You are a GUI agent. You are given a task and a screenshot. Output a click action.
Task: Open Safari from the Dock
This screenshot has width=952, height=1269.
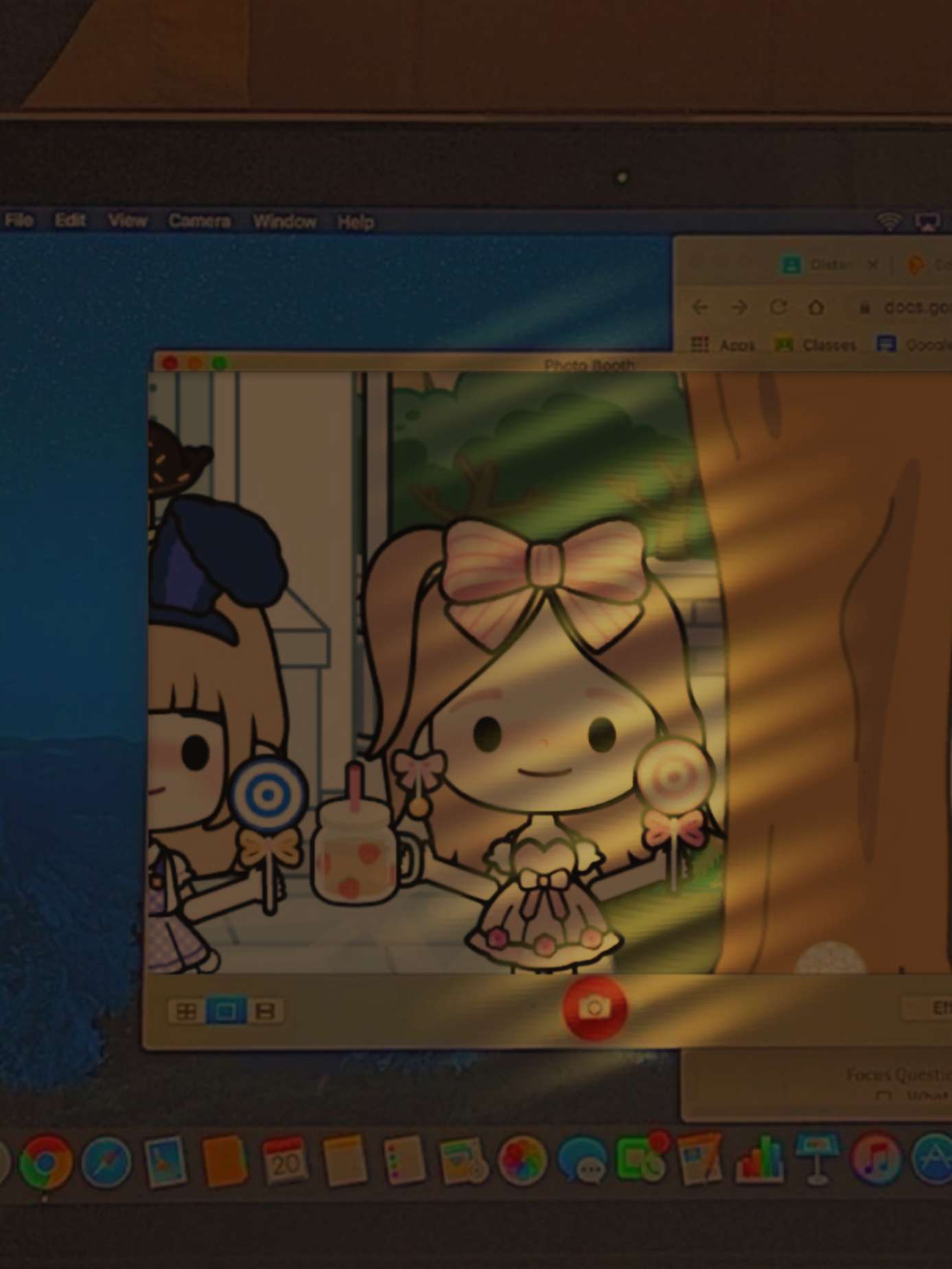point(106,1163)
